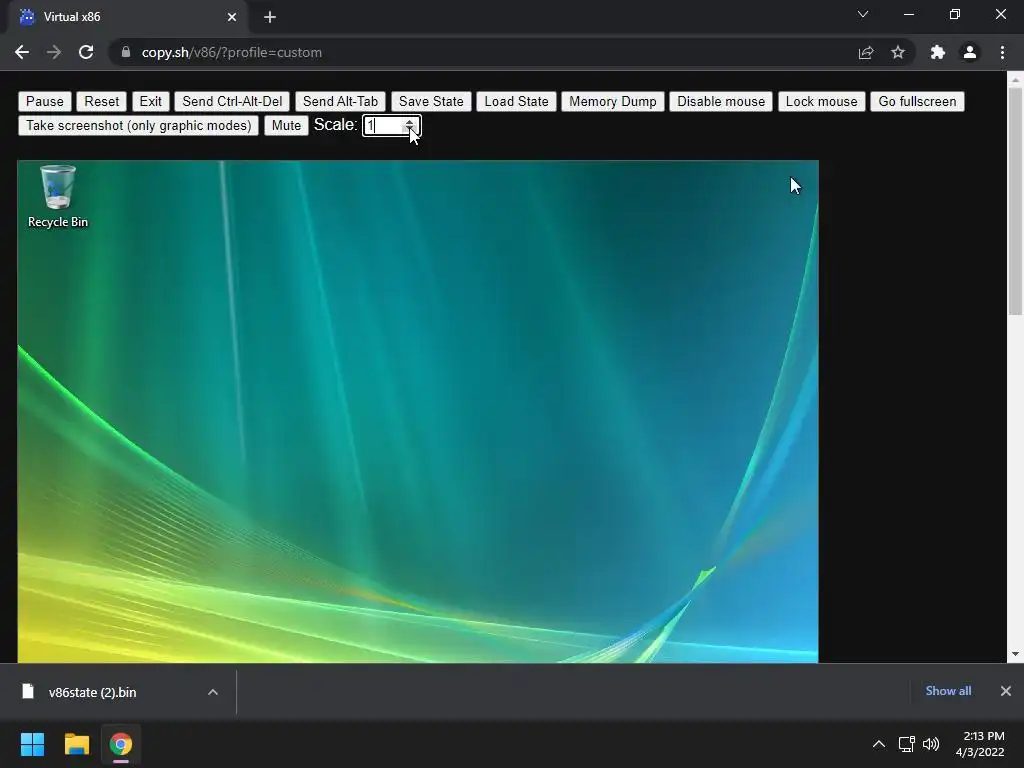1024x768 pixels.
Task: Click the browser forward arrow
Action: click(x=54, y=52)
